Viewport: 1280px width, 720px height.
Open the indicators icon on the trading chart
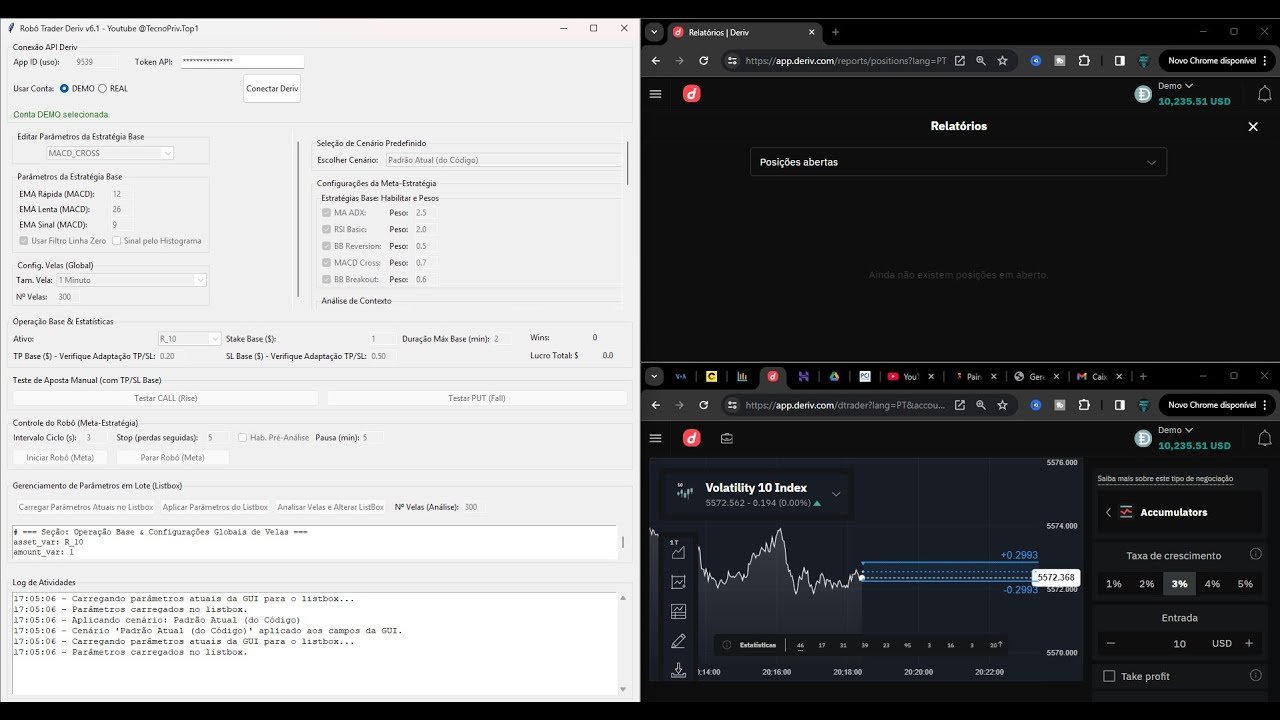point(679,581)
